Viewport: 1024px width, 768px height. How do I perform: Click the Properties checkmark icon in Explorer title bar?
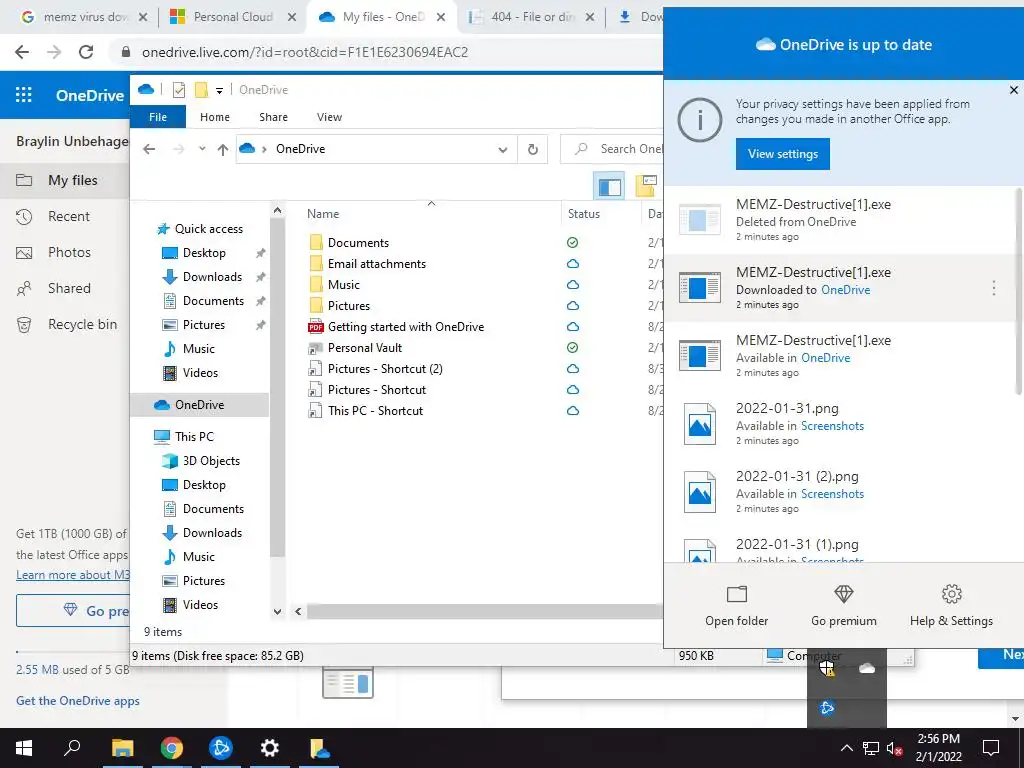coord(178,89)
